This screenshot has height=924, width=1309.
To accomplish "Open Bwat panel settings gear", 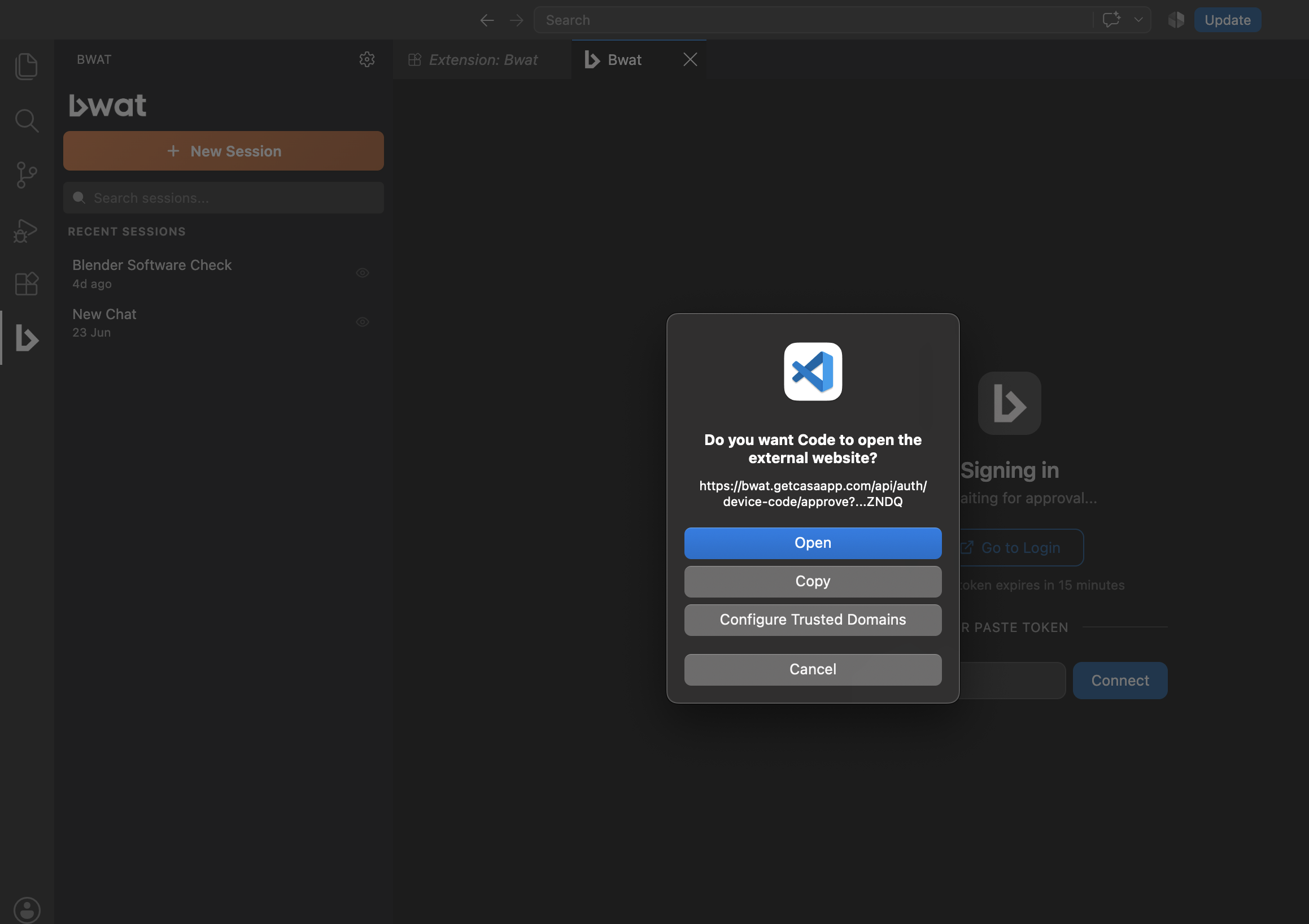I will 366,59.
